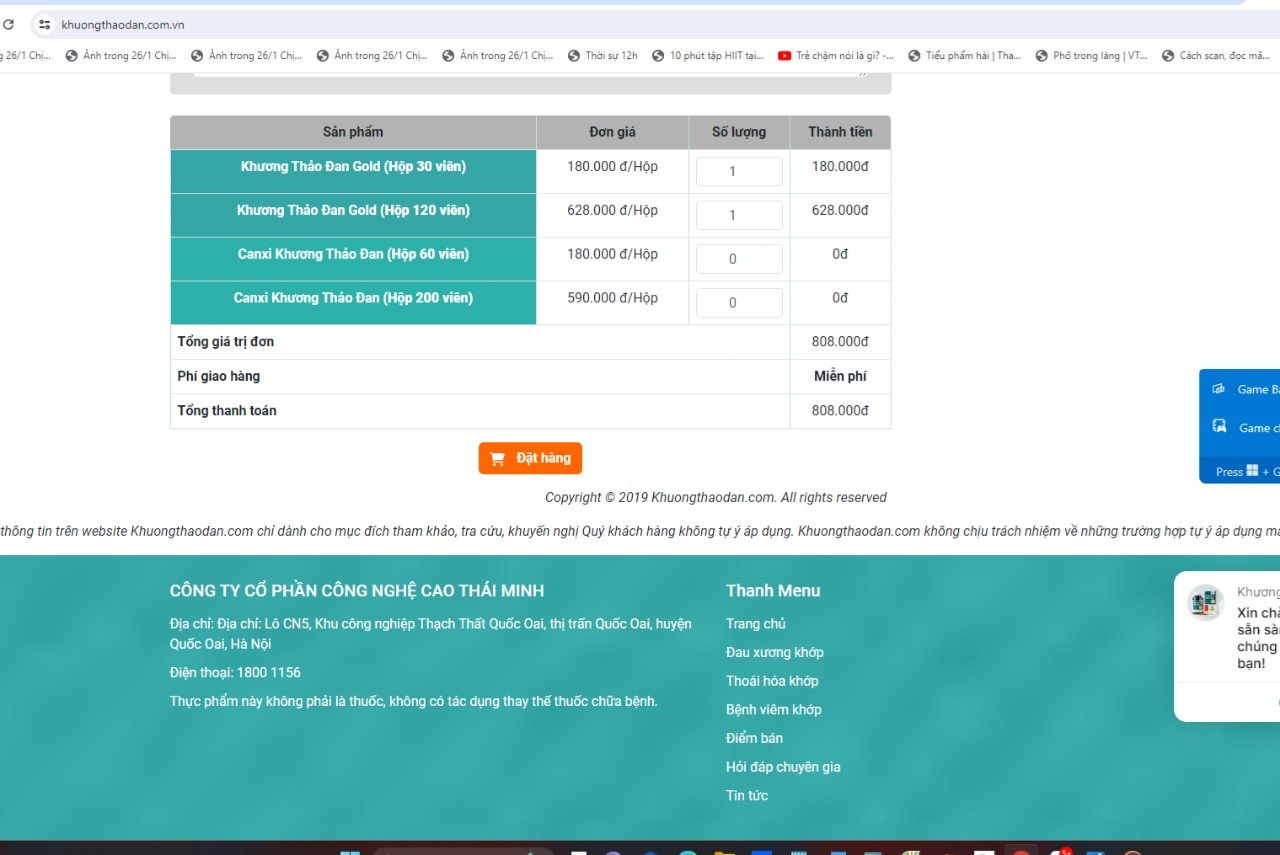Click the orange 'Đặt hàng' order button
Image resolution: width=1280 pixels, height=855 pixels.
pyautogui.click(x=530, y=458)
